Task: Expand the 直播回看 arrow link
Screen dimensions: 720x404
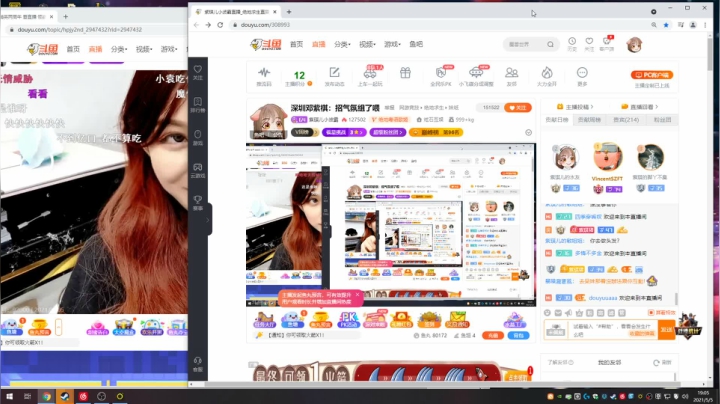Action: coord(640,107)
